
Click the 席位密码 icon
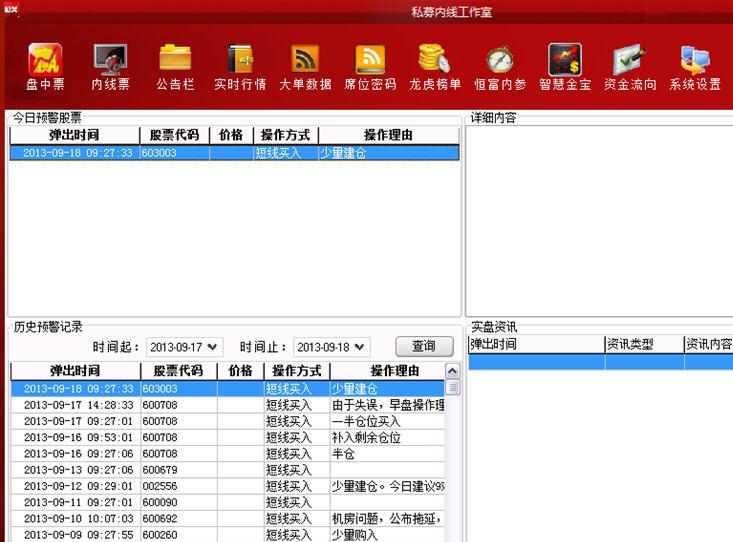click(370, 61)
